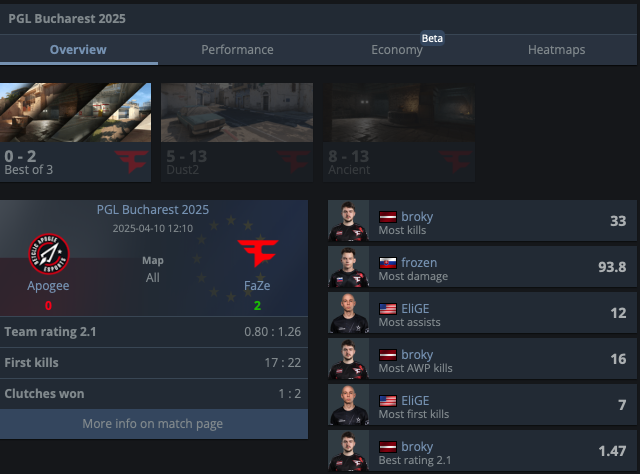Image resolution: width=640 pixels, height=474 pixels.
Task: Click frozen's player photo
Action: tap(348, 267)
